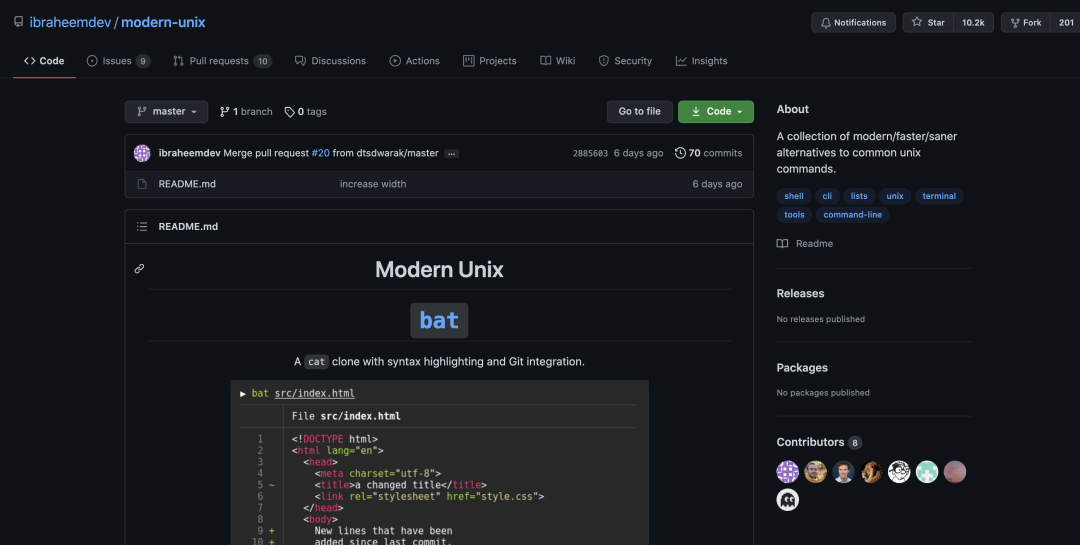Fork this repository
Image resolution: width=1080 pixels, height=545 pixels.
tap(1026, 23)
